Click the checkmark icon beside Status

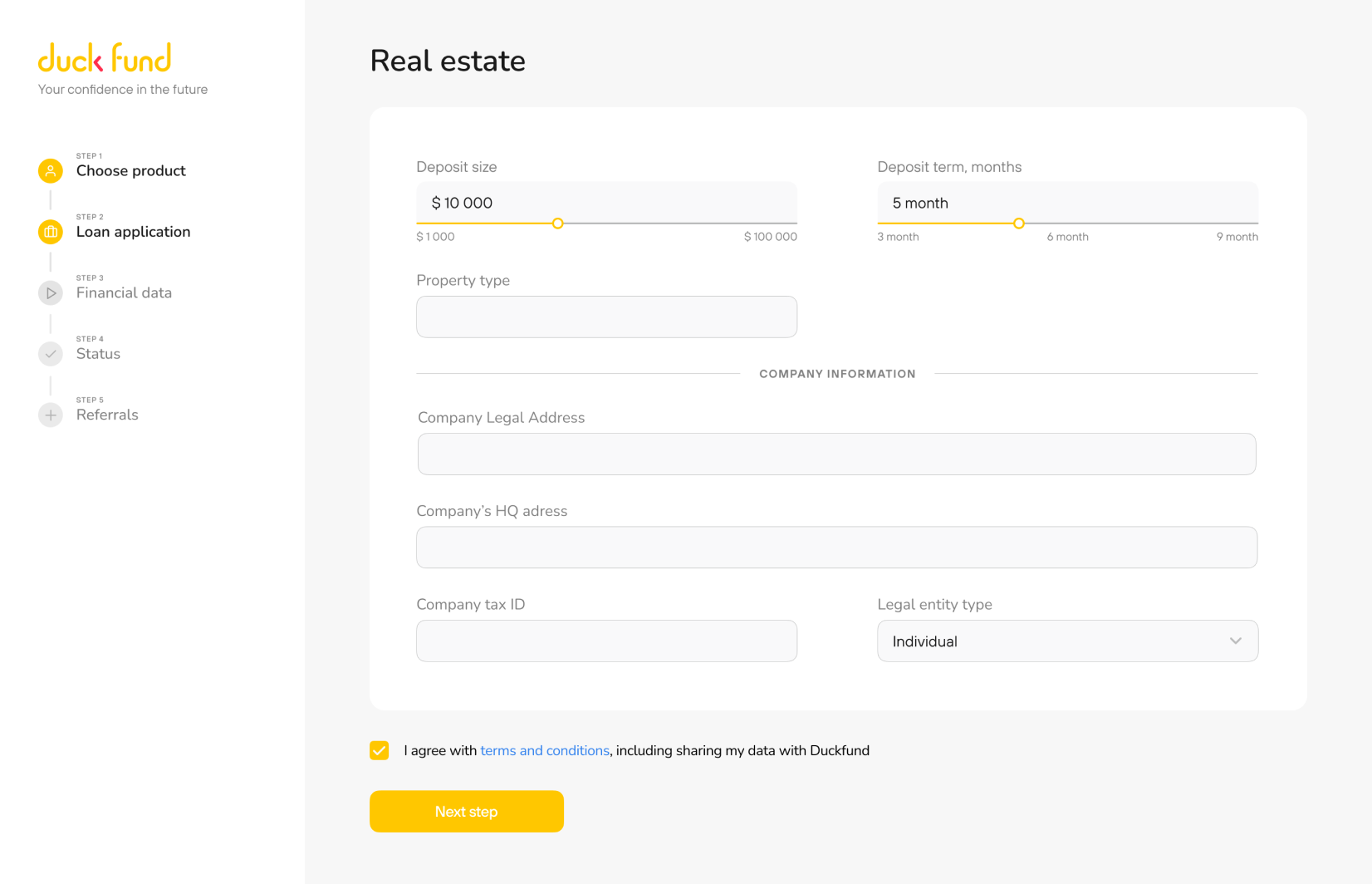[51, 354]
